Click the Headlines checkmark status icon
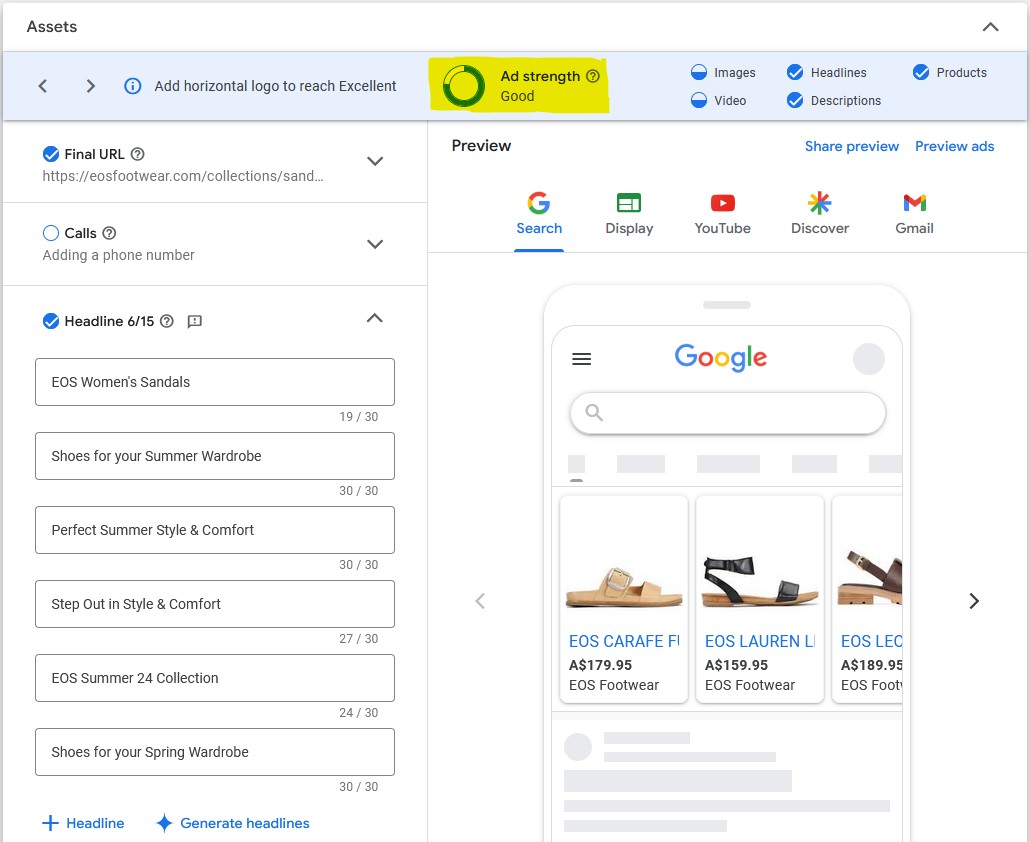Screen dimensions: 1030x842 (795, 72)
